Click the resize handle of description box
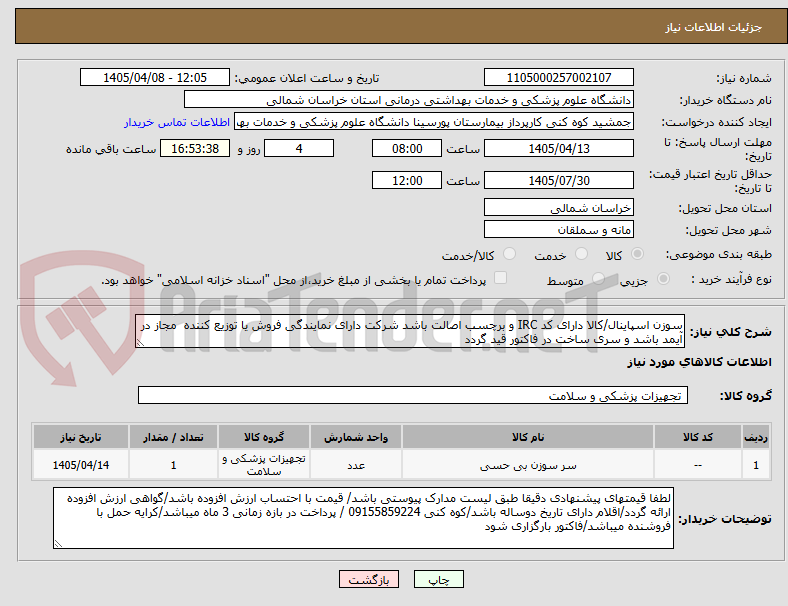 click(140, 343)
